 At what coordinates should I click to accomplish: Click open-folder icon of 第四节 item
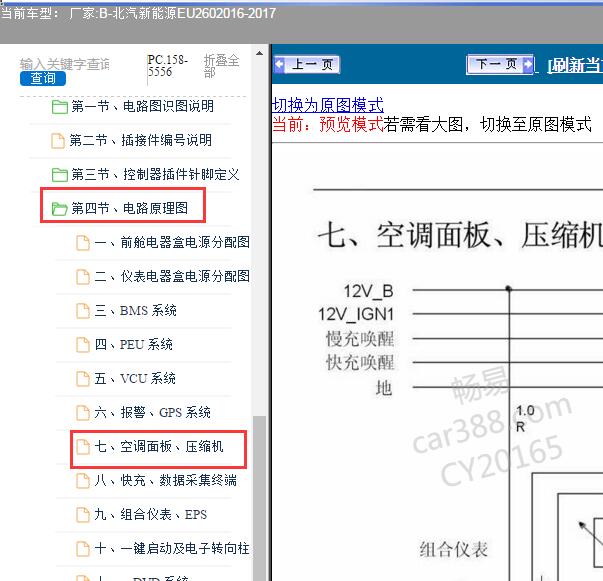click(x=60, y=209)
